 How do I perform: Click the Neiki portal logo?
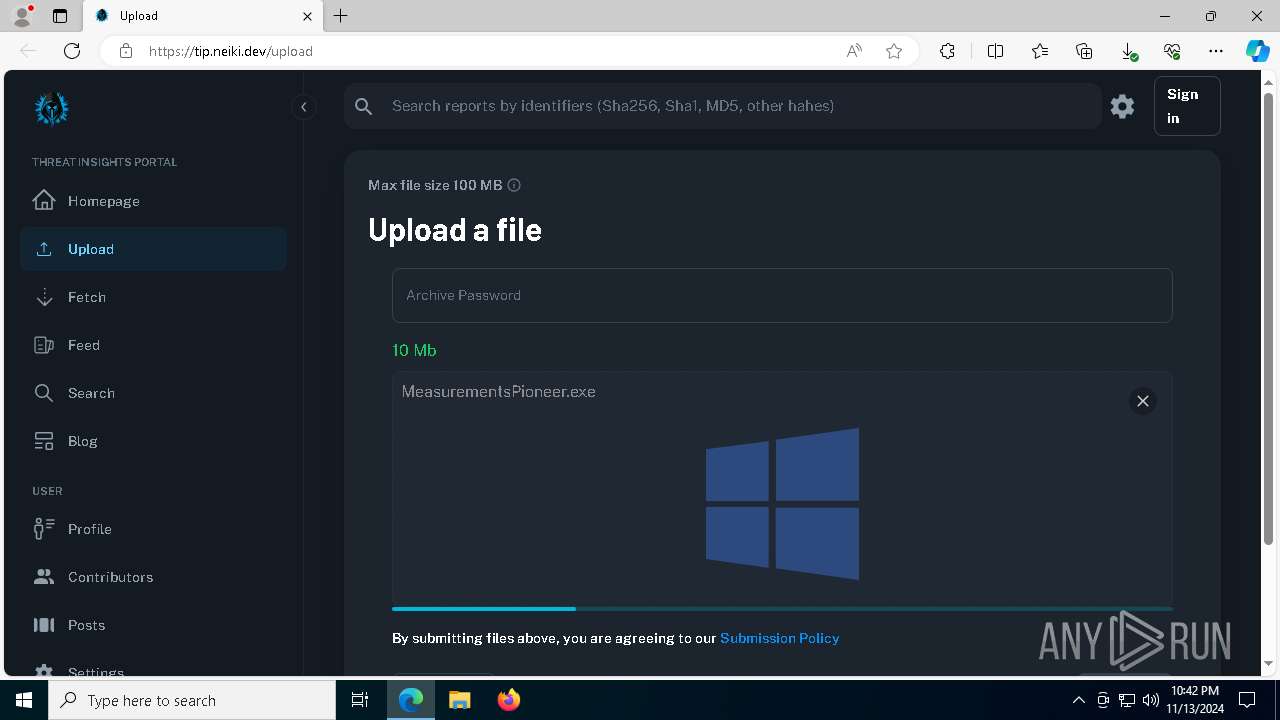point(51,108)
